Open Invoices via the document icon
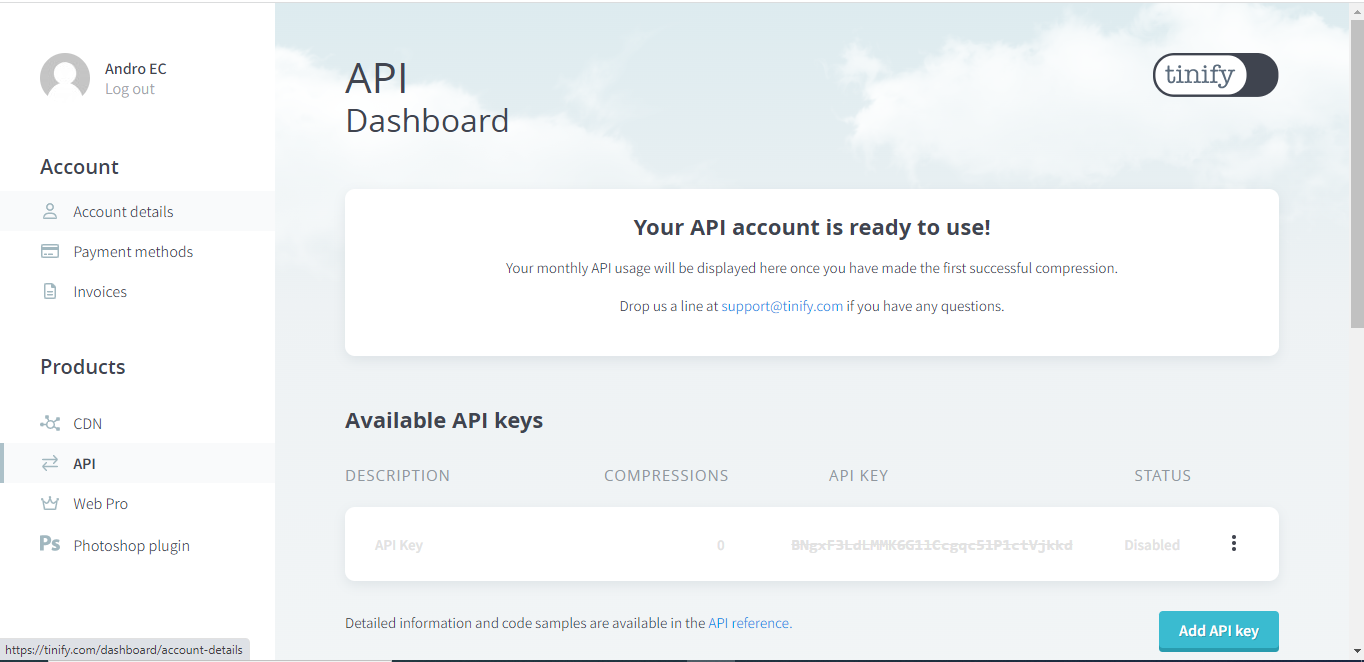Image resolution: width=1364 pixels, height=662 pixels. coord(49,291)
